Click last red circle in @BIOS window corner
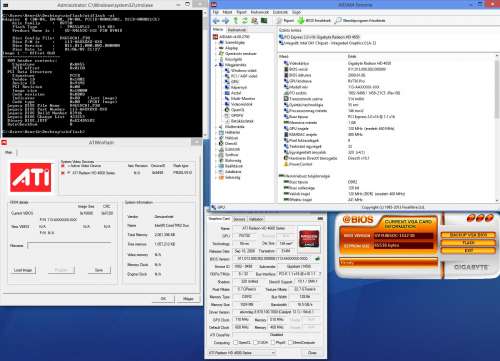500x361 pixels. coord(489,218)
